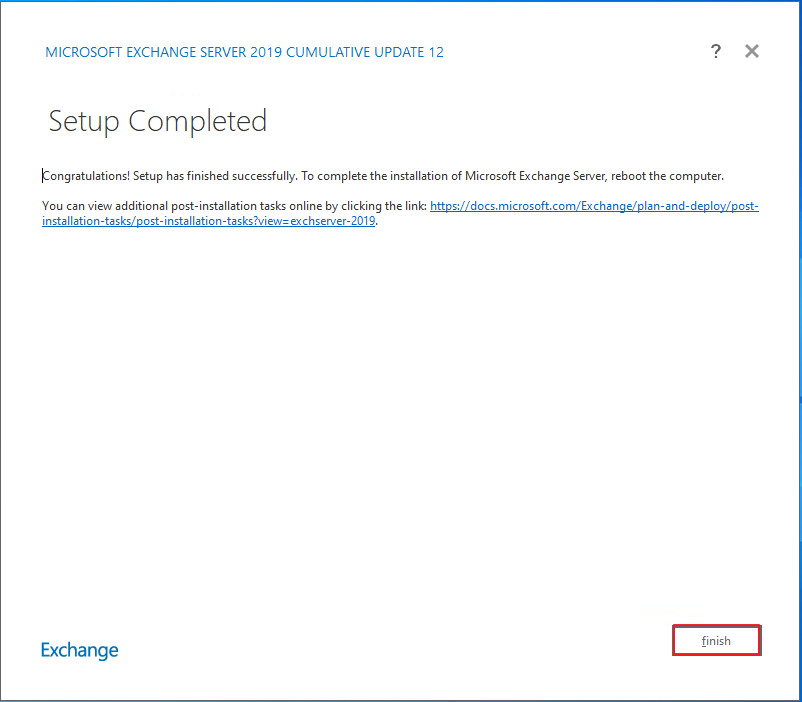This screenshot has width=802, height=702.
Task: Click the Exchange Server 2019 Cumulative Update title
Action: click(244, 52)
